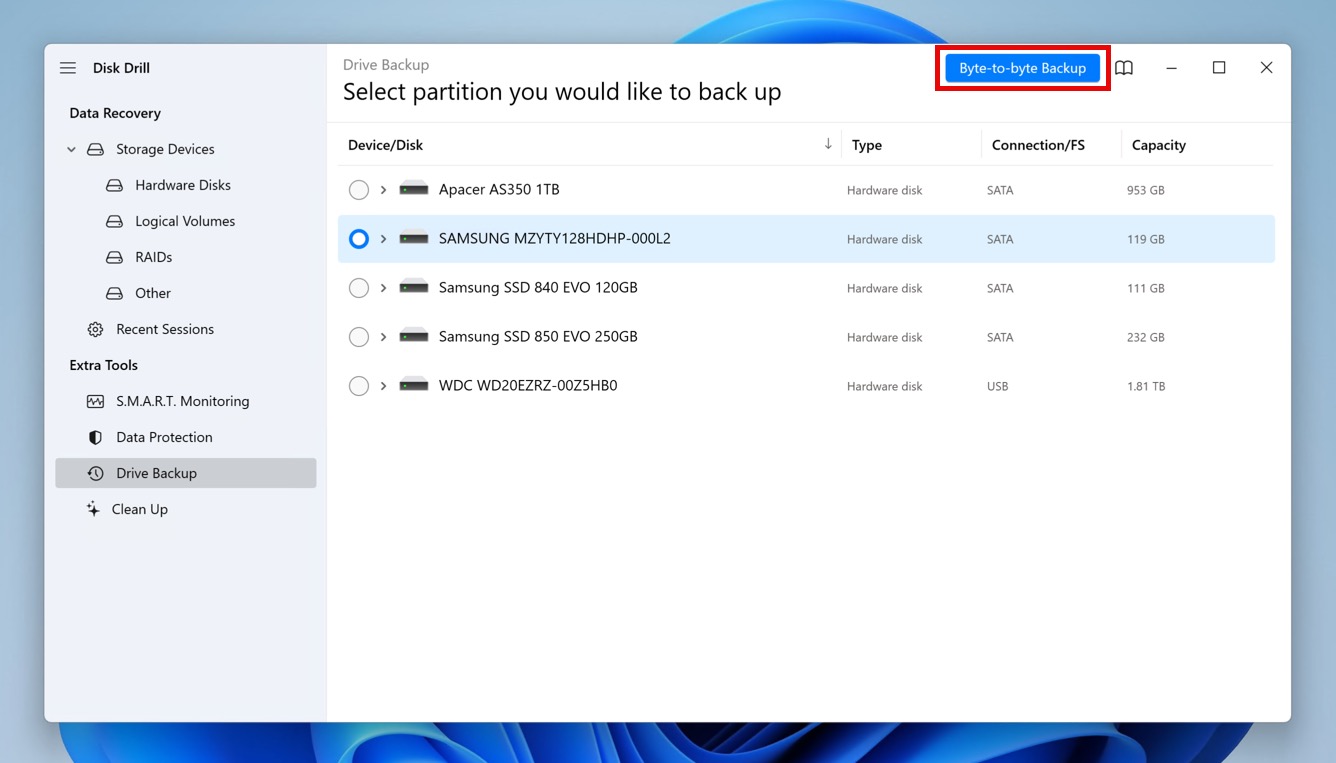Click the 953 GB capacity cell

pyautogui.click(x=1146, y=190)
